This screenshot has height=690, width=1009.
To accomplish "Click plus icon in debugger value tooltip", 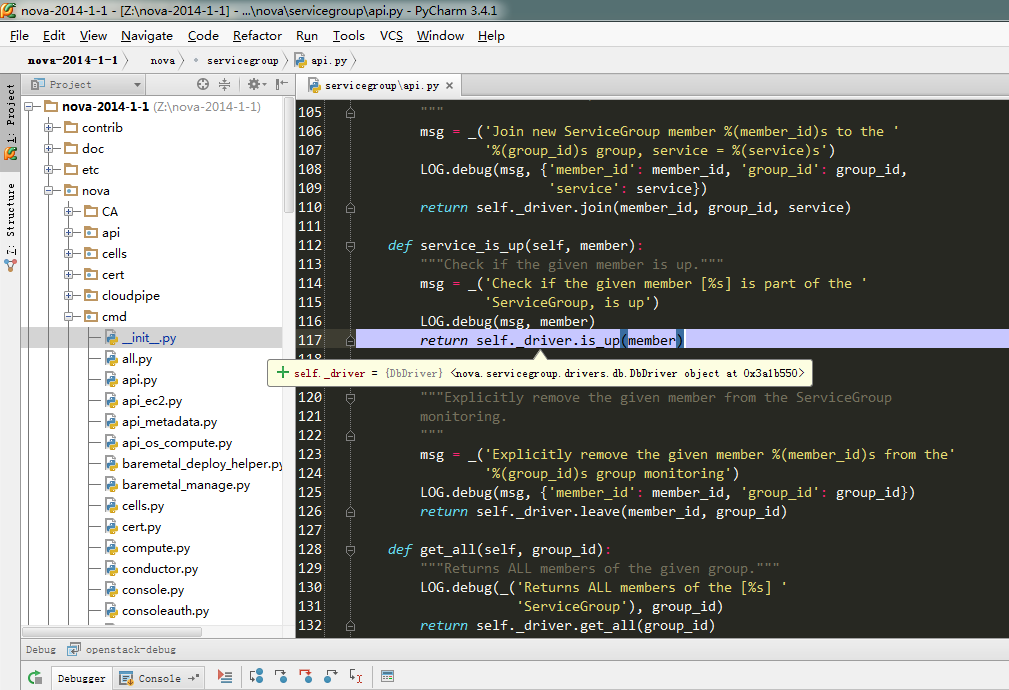I will (x=282, y=373).
